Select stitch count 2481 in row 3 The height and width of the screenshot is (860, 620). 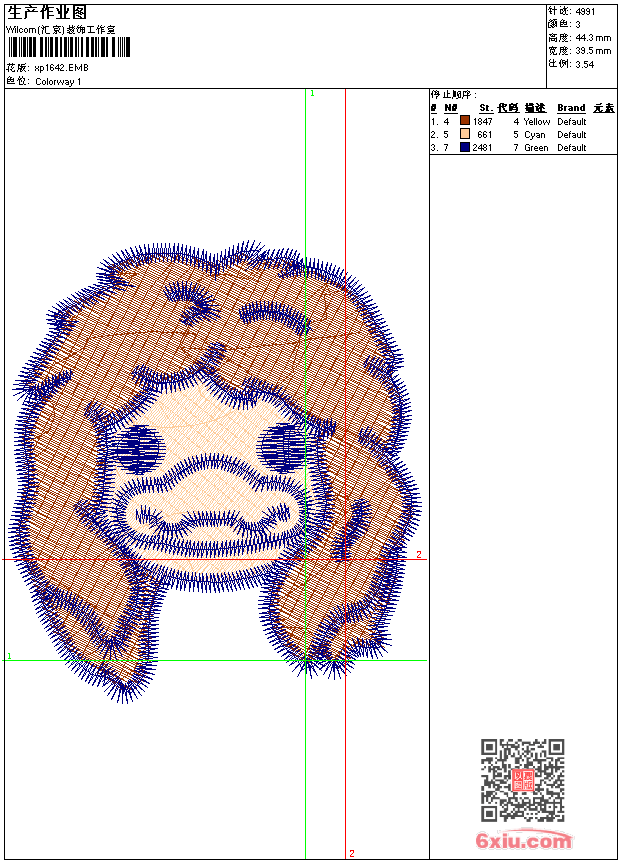[x=482, y=148]
